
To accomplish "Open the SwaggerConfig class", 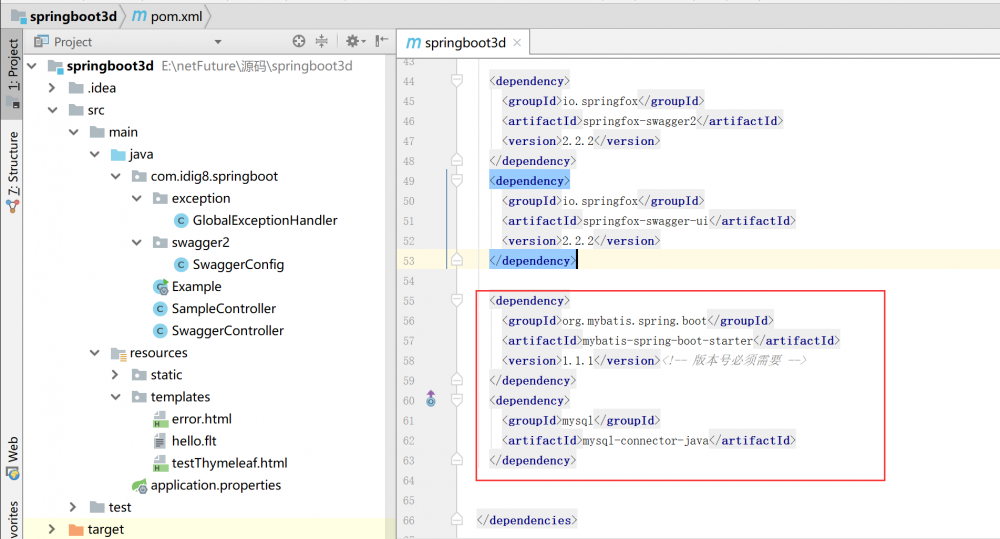I will (239, 264).
